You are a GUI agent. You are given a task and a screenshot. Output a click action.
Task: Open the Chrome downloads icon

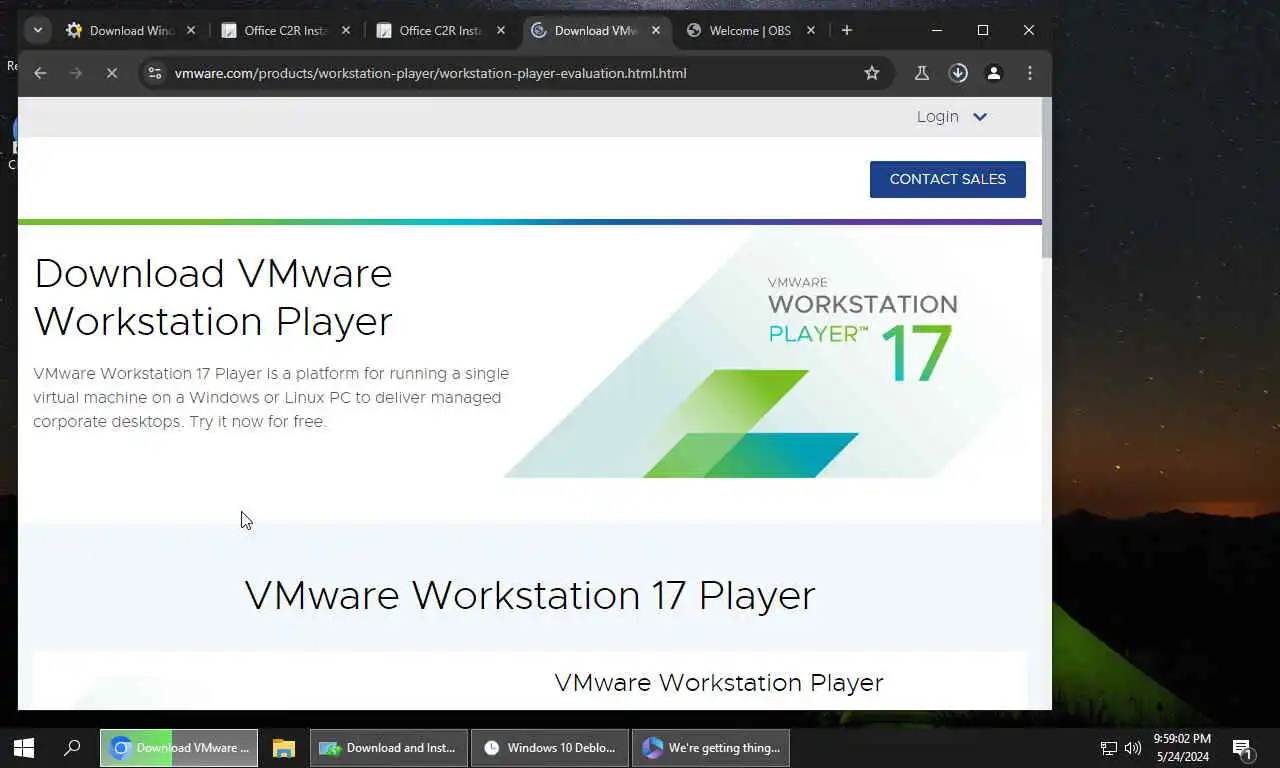(958, 73)
